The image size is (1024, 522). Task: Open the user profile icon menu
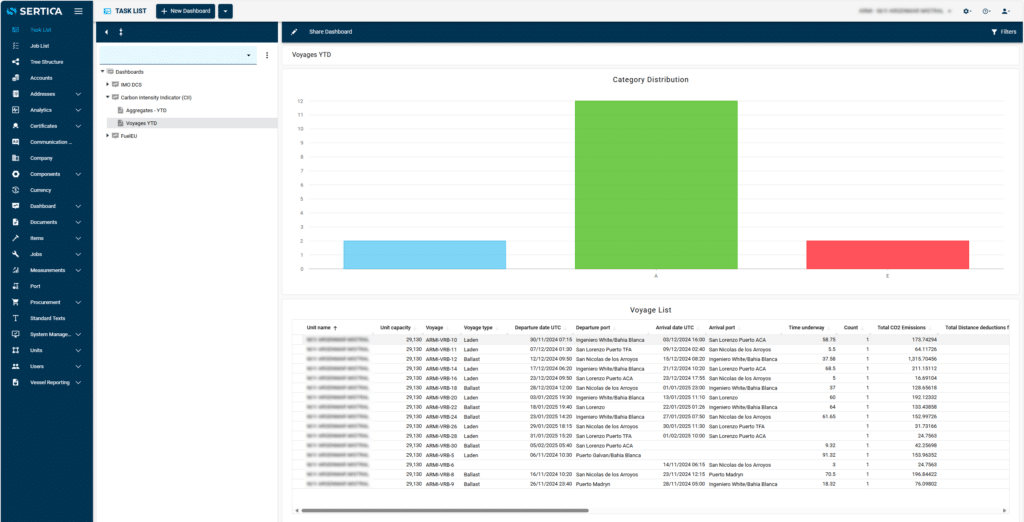pyautogui.click(x=1006, y=11)
